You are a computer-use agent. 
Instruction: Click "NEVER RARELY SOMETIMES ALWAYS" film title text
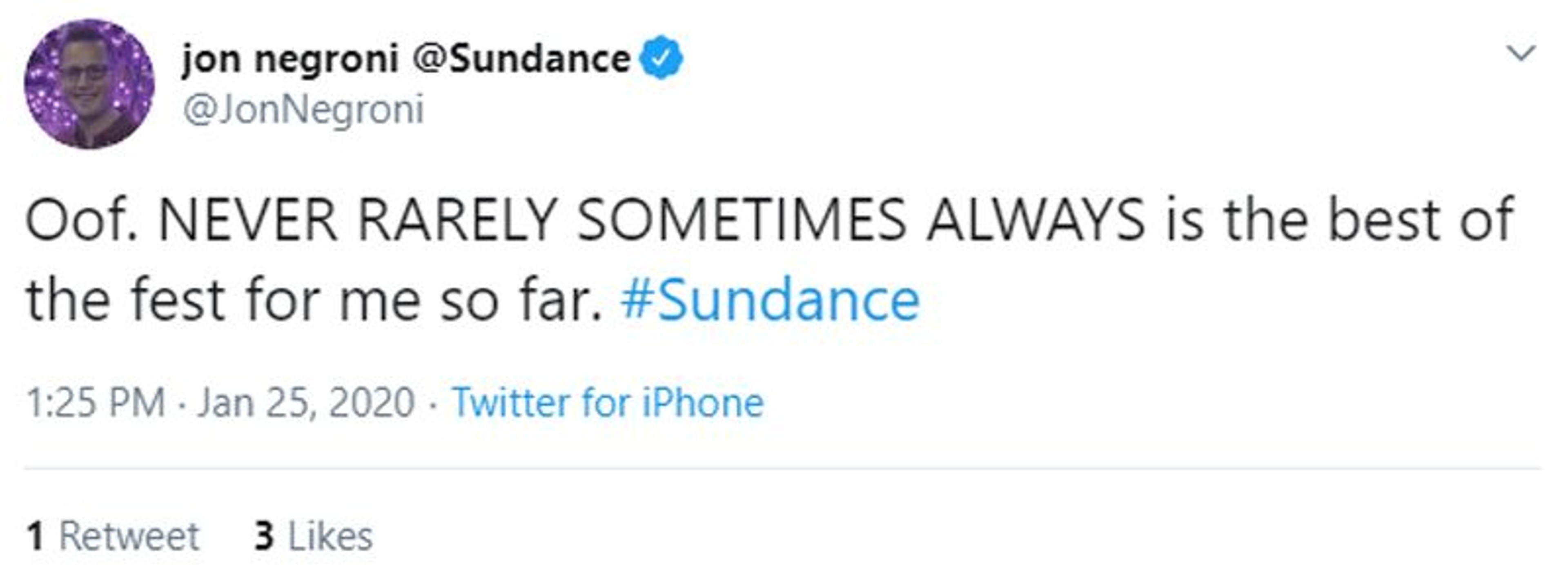tap(651, 220)
